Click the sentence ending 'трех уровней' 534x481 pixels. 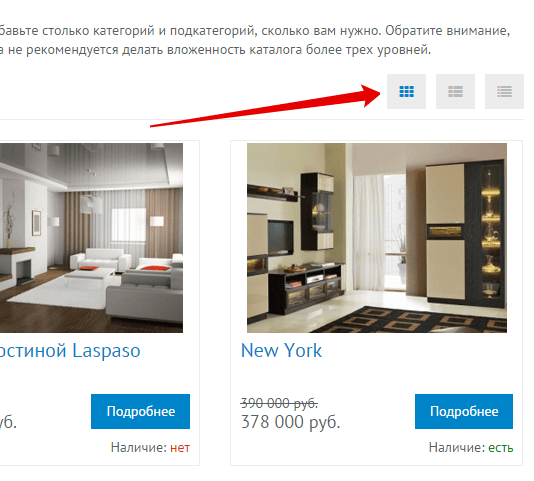coord(215,50)
